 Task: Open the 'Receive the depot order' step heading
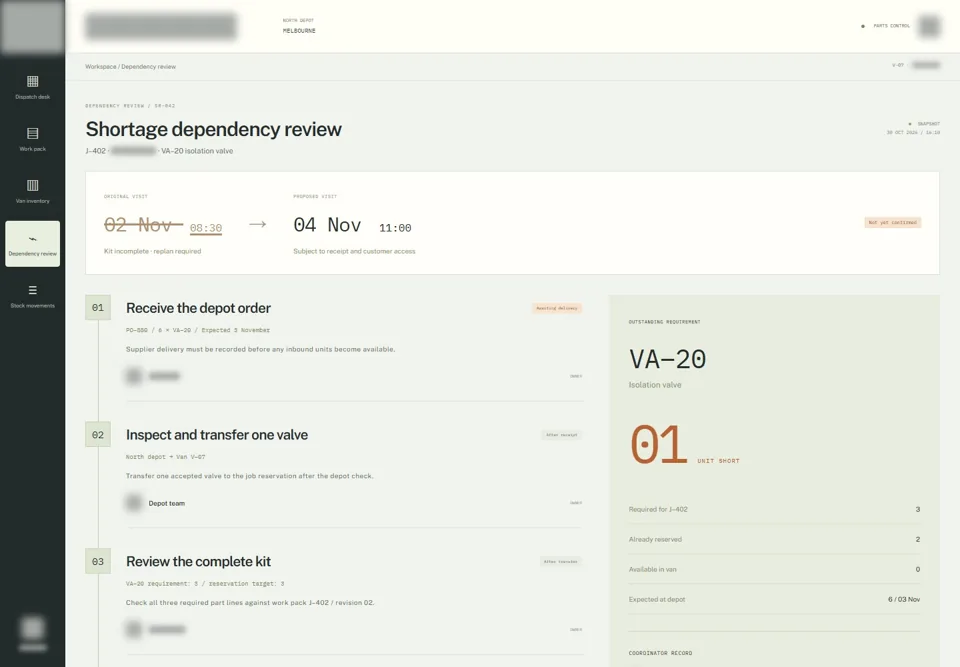198,308
